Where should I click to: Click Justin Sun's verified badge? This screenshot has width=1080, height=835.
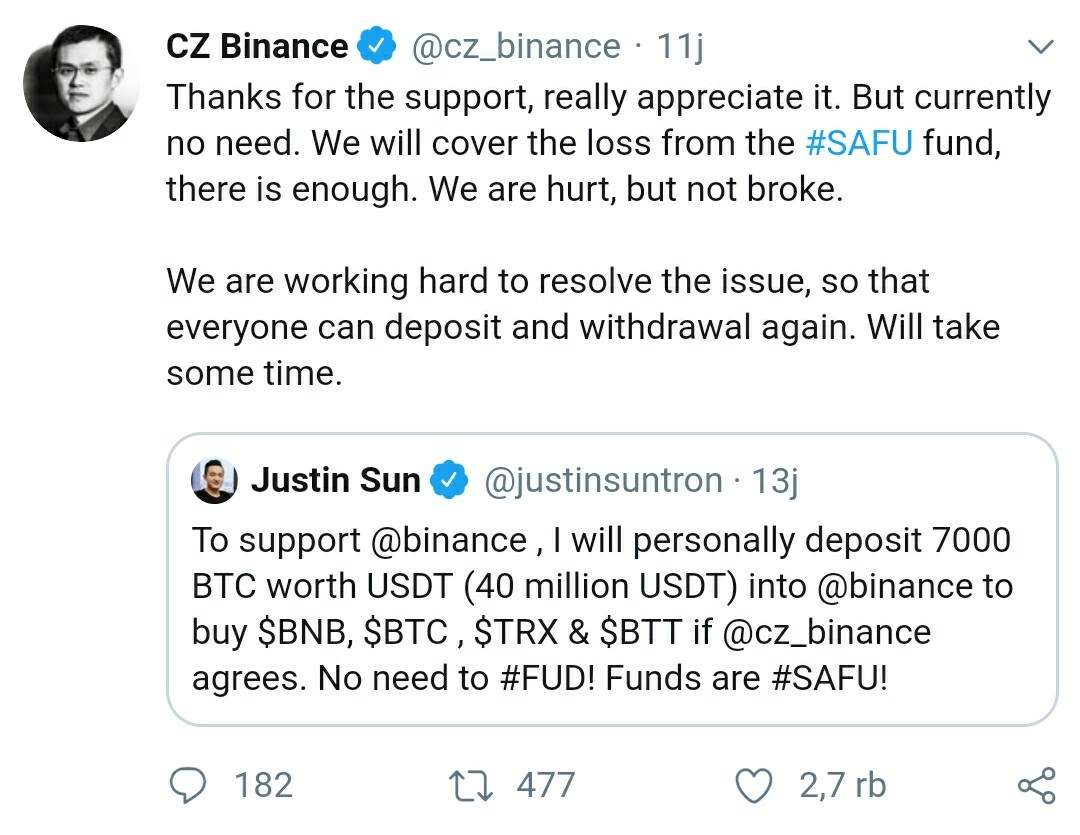tap(450, 481)
